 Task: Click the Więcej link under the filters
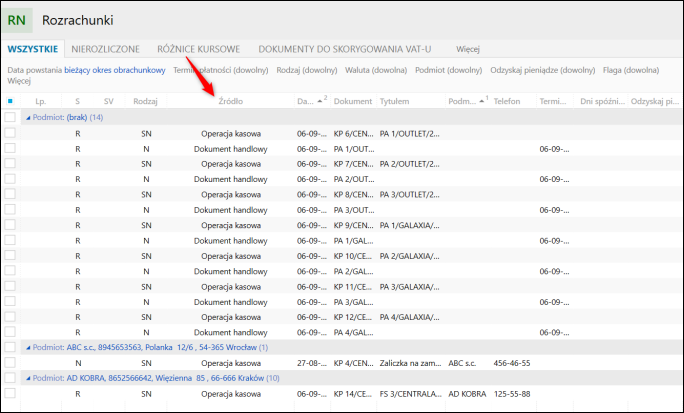pos(19,81)
